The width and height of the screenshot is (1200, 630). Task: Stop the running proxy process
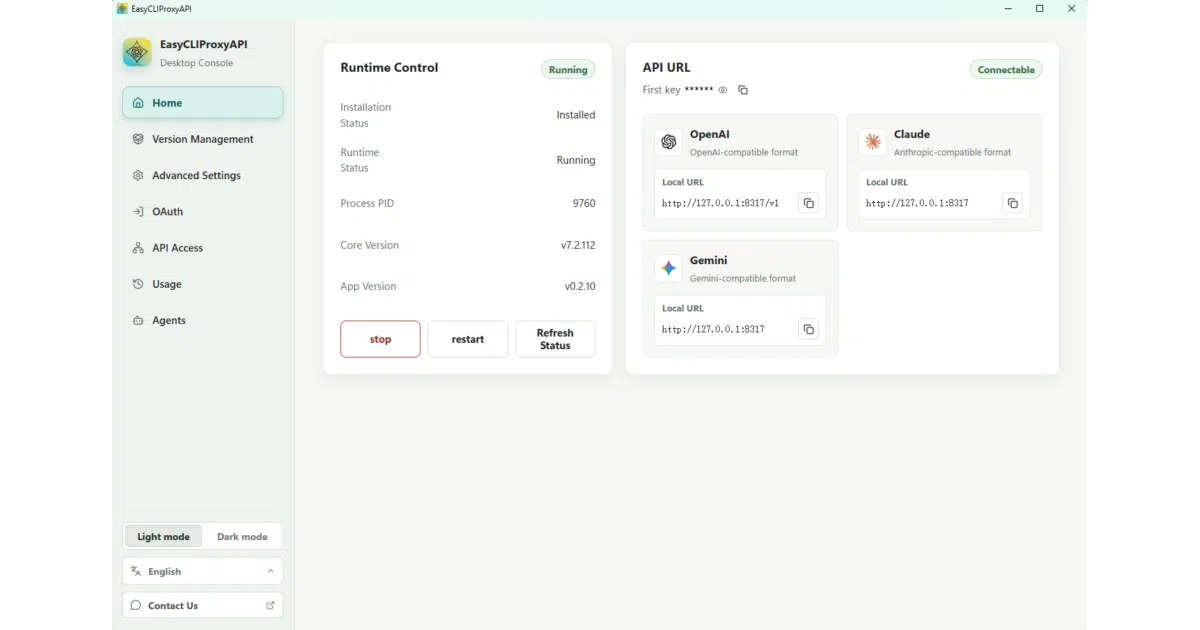coord(380,339)
